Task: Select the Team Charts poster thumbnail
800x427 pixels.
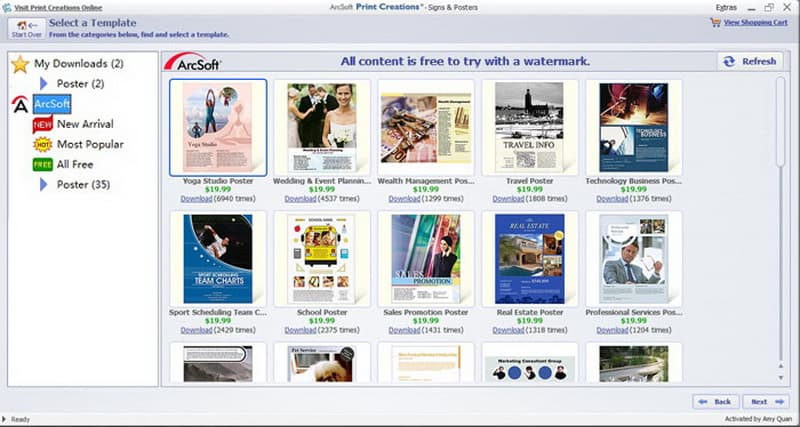Action: pos(218,259)
